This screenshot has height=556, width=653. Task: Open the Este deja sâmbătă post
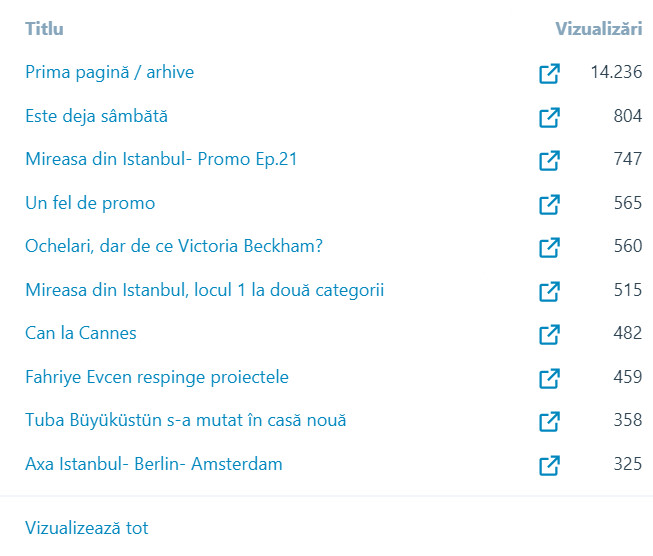tap(96, 116)
